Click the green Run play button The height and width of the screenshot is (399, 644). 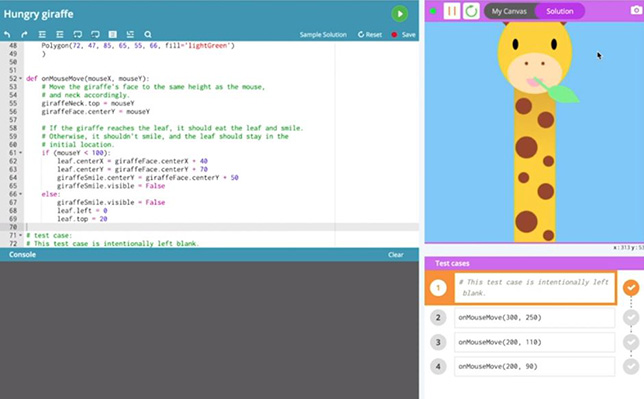click(x=399, y=14)
